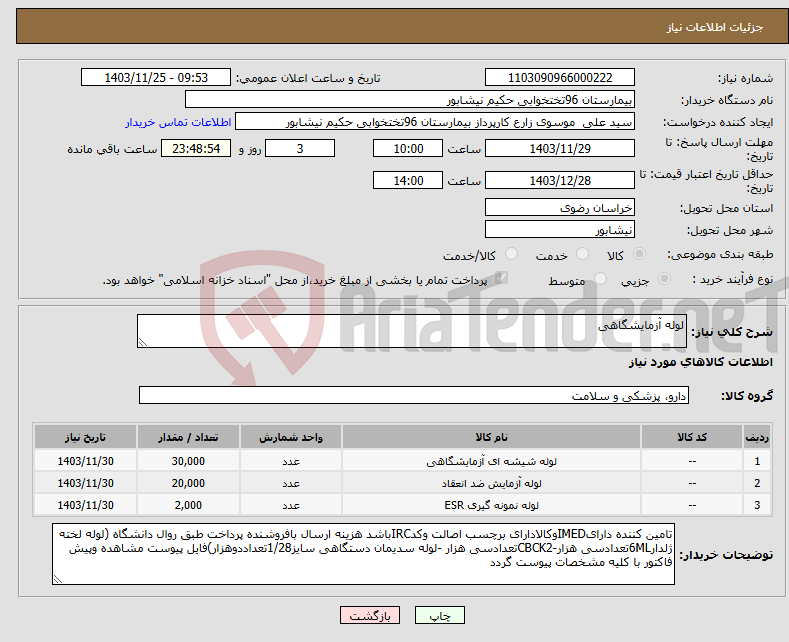Click row number 2 cell
Screen dimensions: 789x642
757,483
